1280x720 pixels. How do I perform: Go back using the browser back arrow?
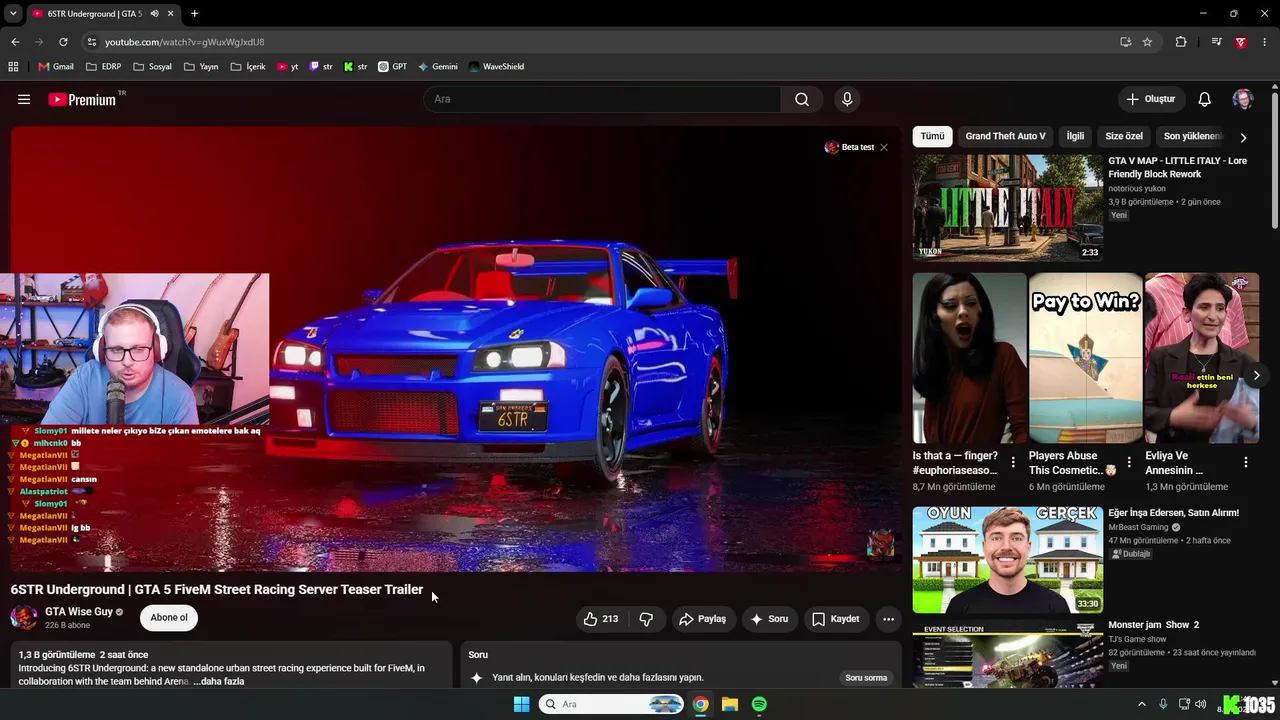click(15, 42)
